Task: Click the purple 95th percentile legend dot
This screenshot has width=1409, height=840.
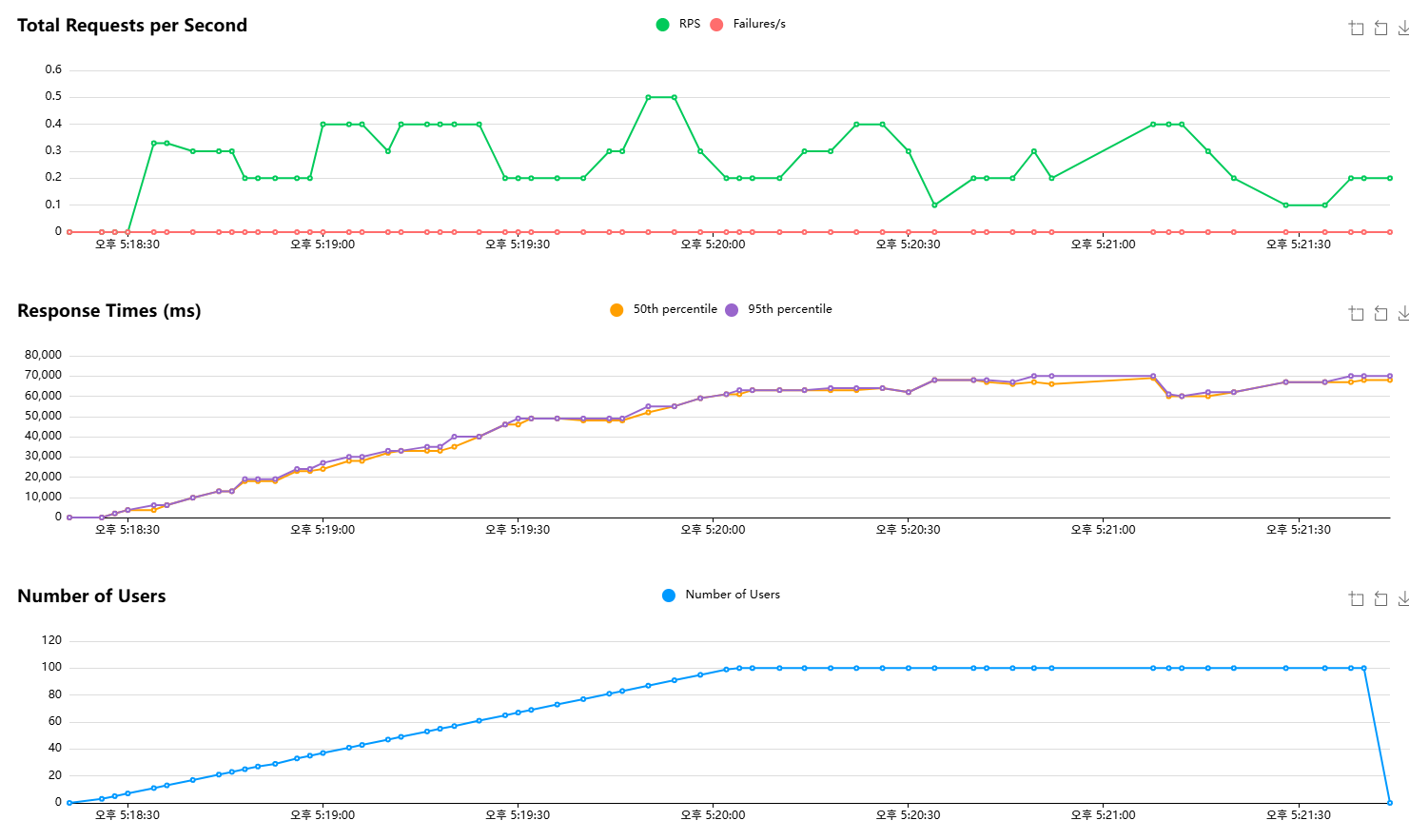Action: (732, 310)
